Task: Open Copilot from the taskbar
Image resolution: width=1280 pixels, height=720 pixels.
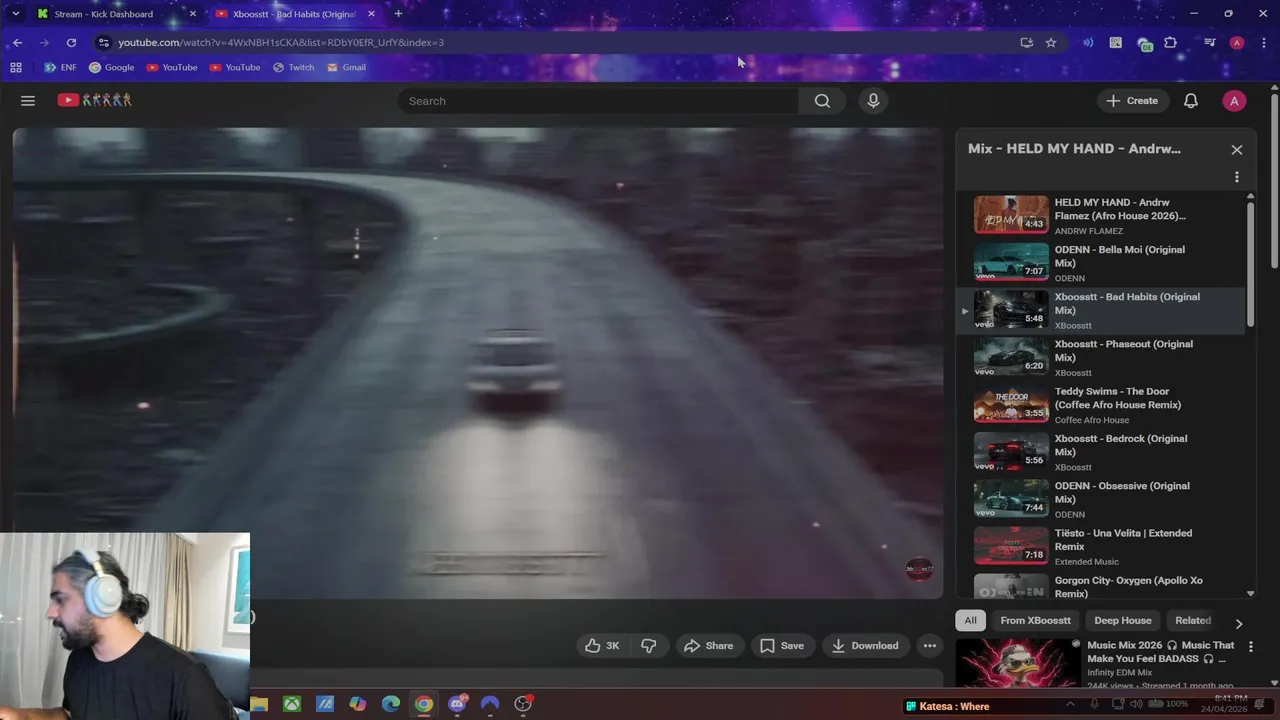Action: [x=358, y=704]
